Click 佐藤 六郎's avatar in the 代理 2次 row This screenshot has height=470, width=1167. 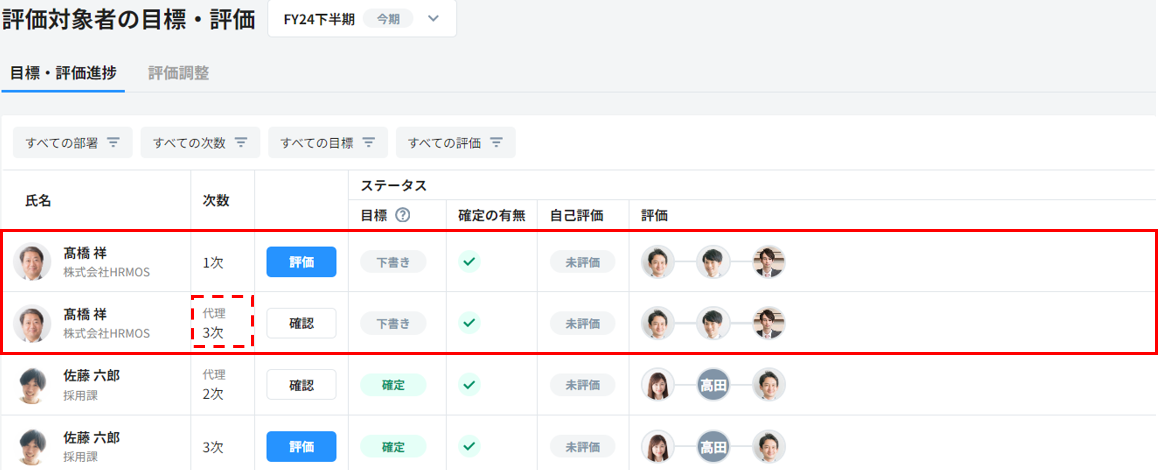[x=32, y=385]
